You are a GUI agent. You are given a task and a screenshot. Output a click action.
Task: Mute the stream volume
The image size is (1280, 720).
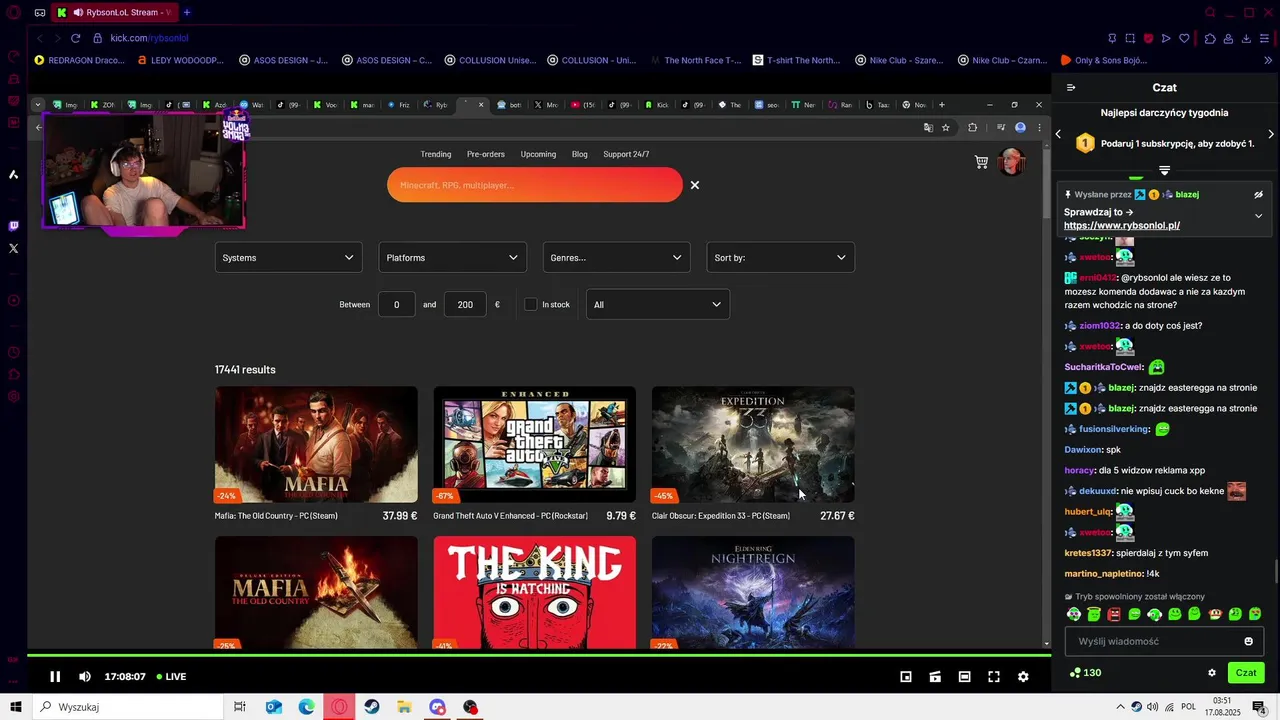point(85,677)
